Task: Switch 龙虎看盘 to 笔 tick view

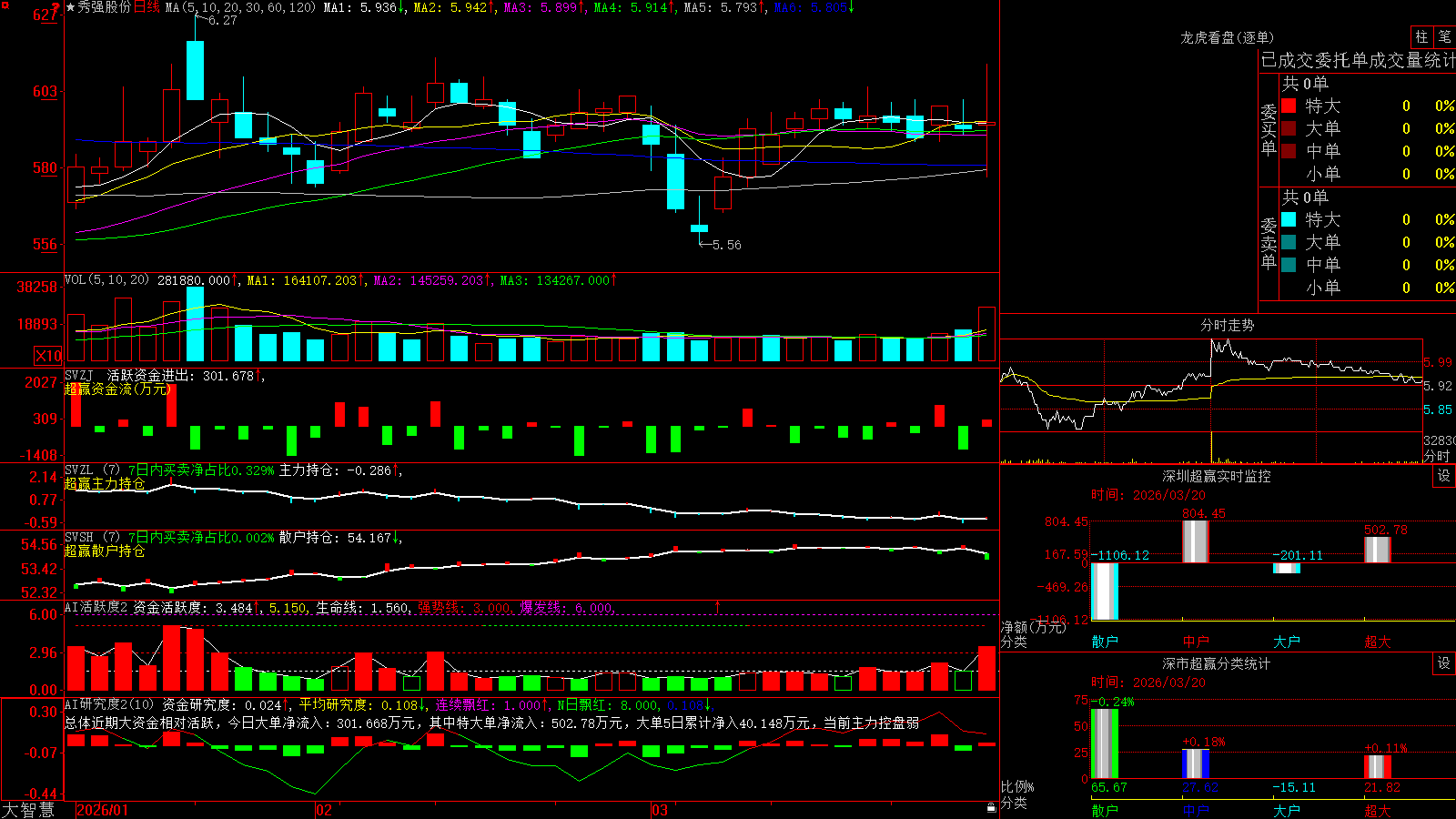Action: tap(1444, 37)
